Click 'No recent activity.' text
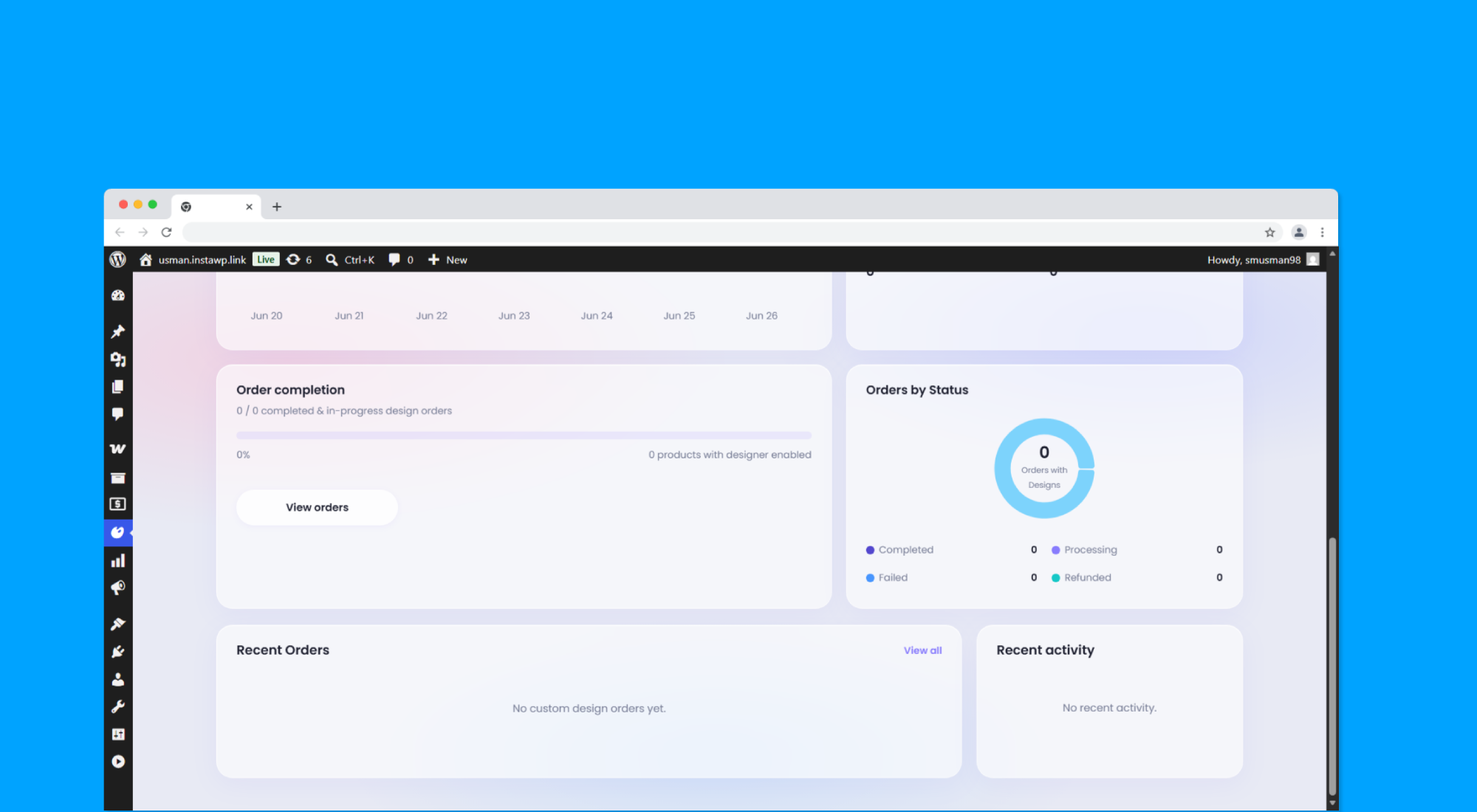Image resolution: width=1477 pixels, height=812 pixels. pos(1109,708)
